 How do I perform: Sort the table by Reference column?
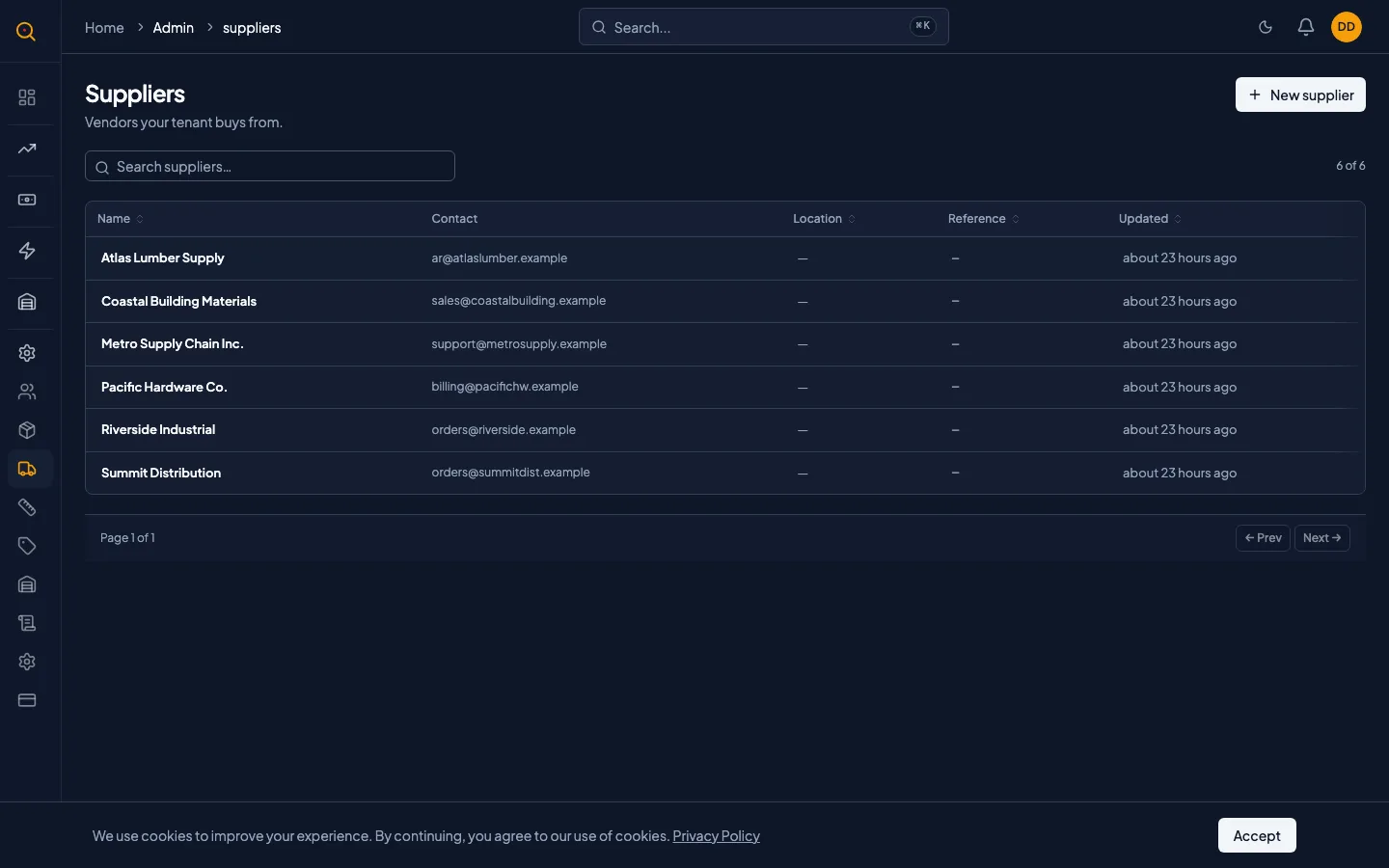click(983, 219)
